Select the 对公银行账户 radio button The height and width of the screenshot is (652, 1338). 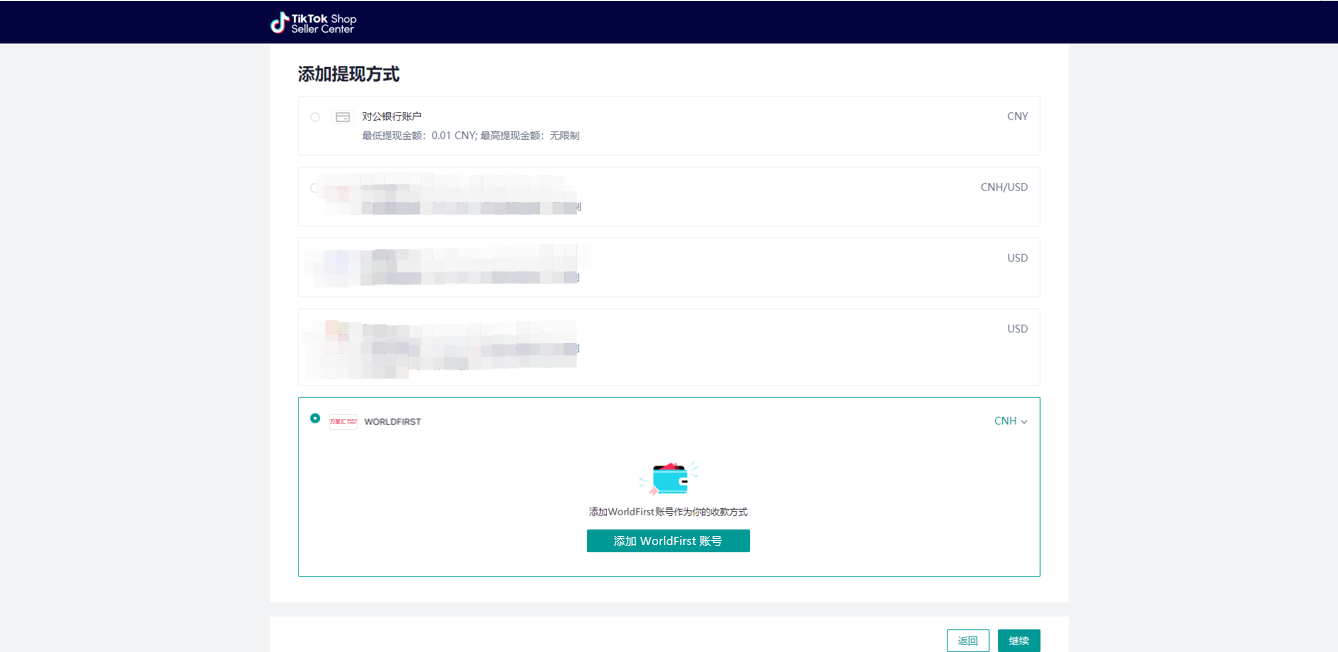pyautogui.click(x=314, y=116)
